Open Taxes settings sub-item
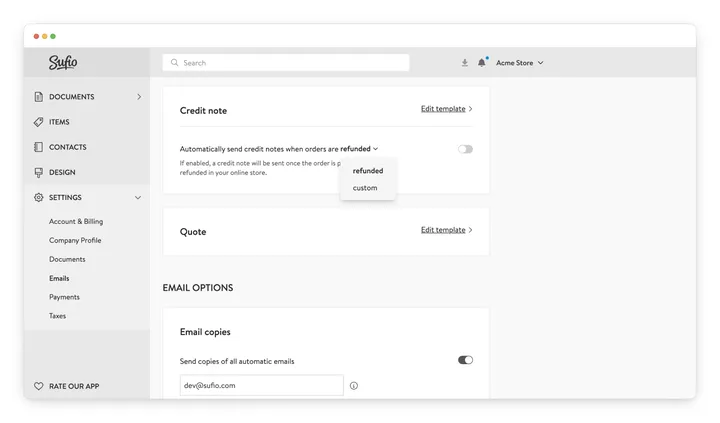The height and width of the screenshot is (423, 720). 57,316
